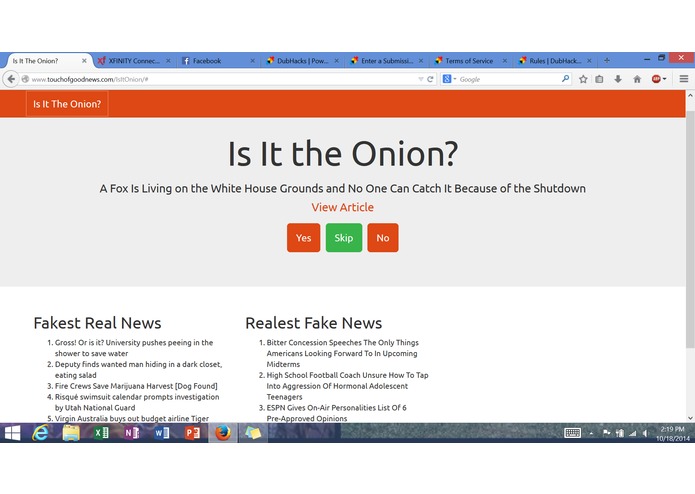
Task: Switch to the DubHacks | Pow... tab
Action: [303, 61]
